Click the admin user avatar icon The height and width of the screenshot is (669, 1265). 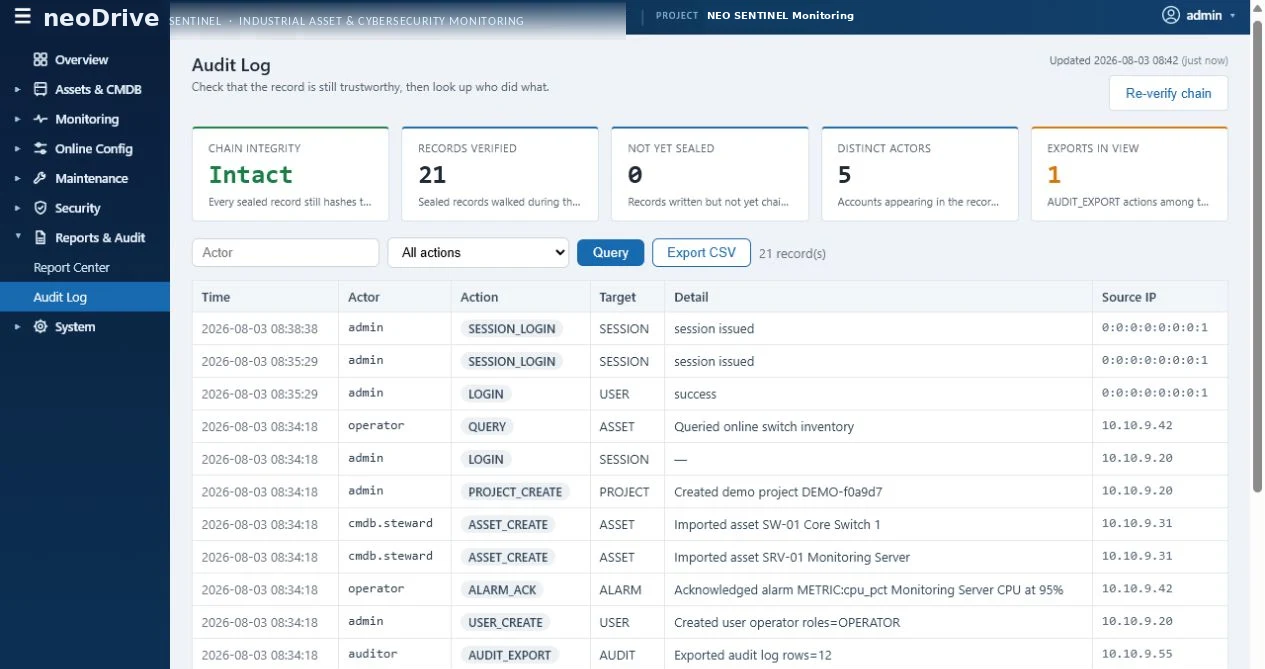pos(1171,15)
